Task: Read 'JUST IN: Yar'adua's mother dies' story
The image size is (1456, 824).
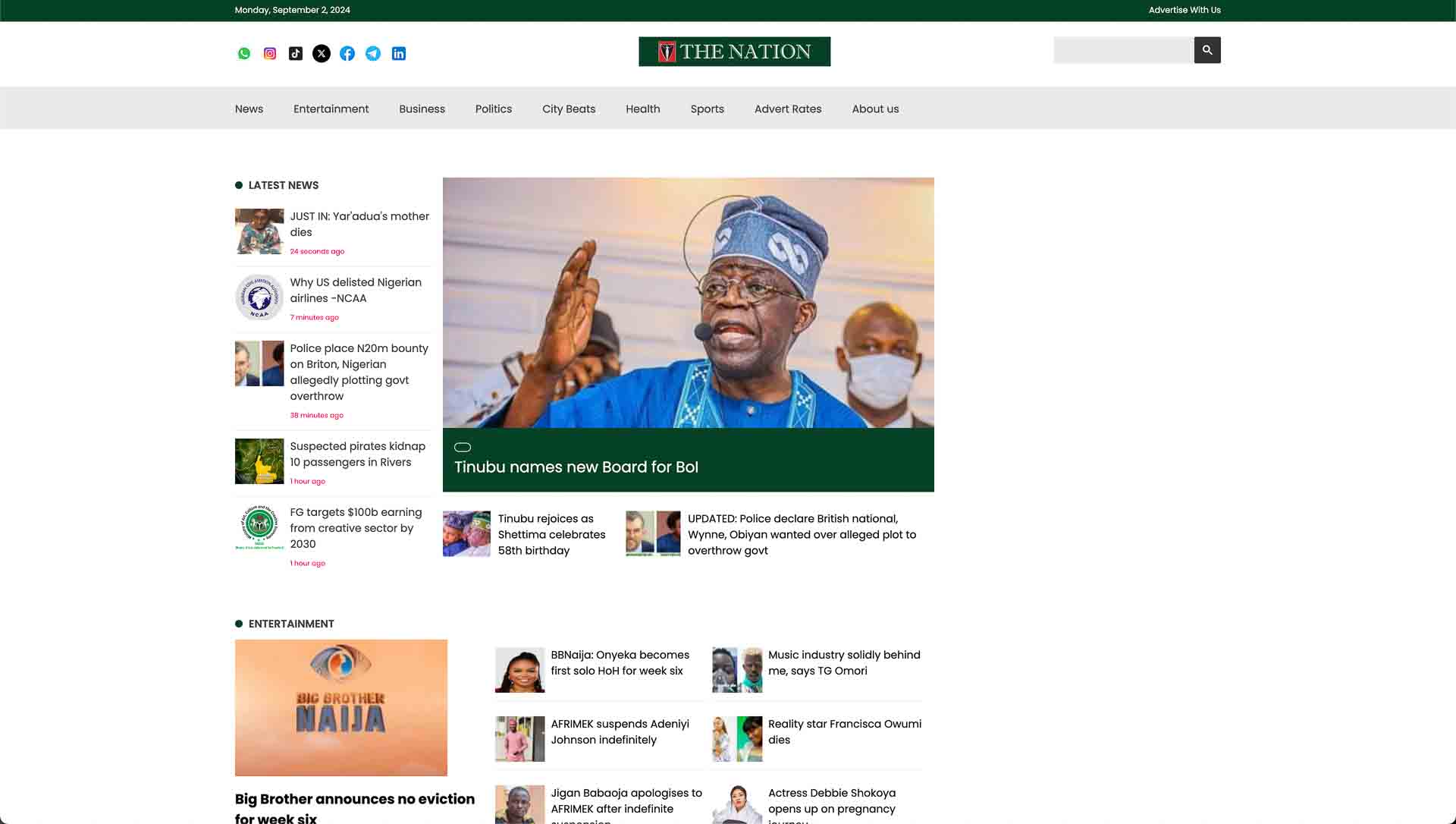Action: (x=359, y=224)
